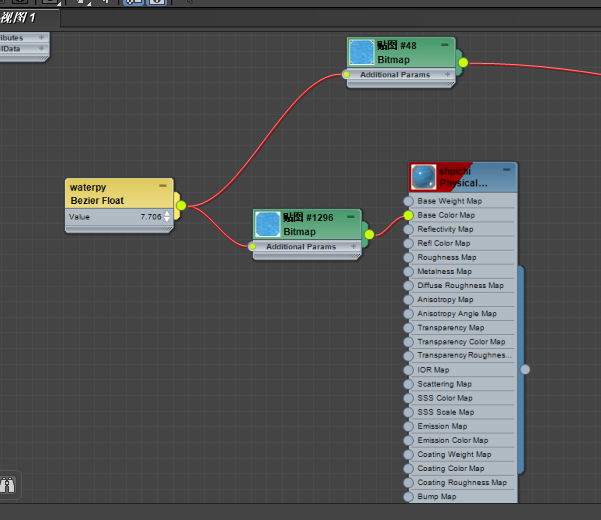Click the Coating Color Map socket

(x=409, y=468)
